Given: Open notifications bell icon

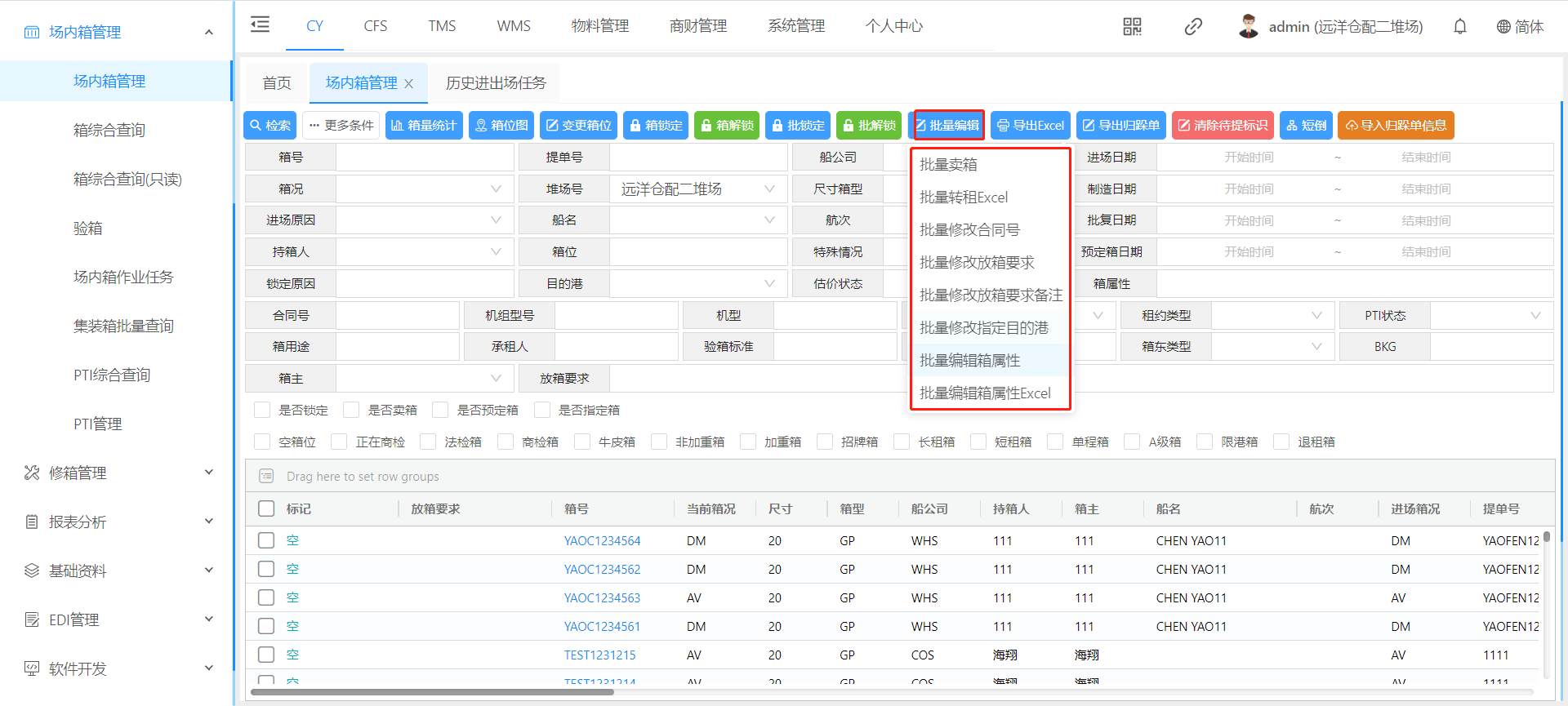Looking at the screenshot, I should click(1459, 27).
